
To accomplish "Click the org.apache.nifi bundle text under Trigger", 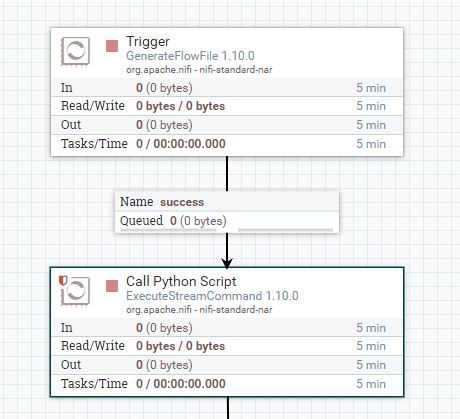I will pos(199,70).
